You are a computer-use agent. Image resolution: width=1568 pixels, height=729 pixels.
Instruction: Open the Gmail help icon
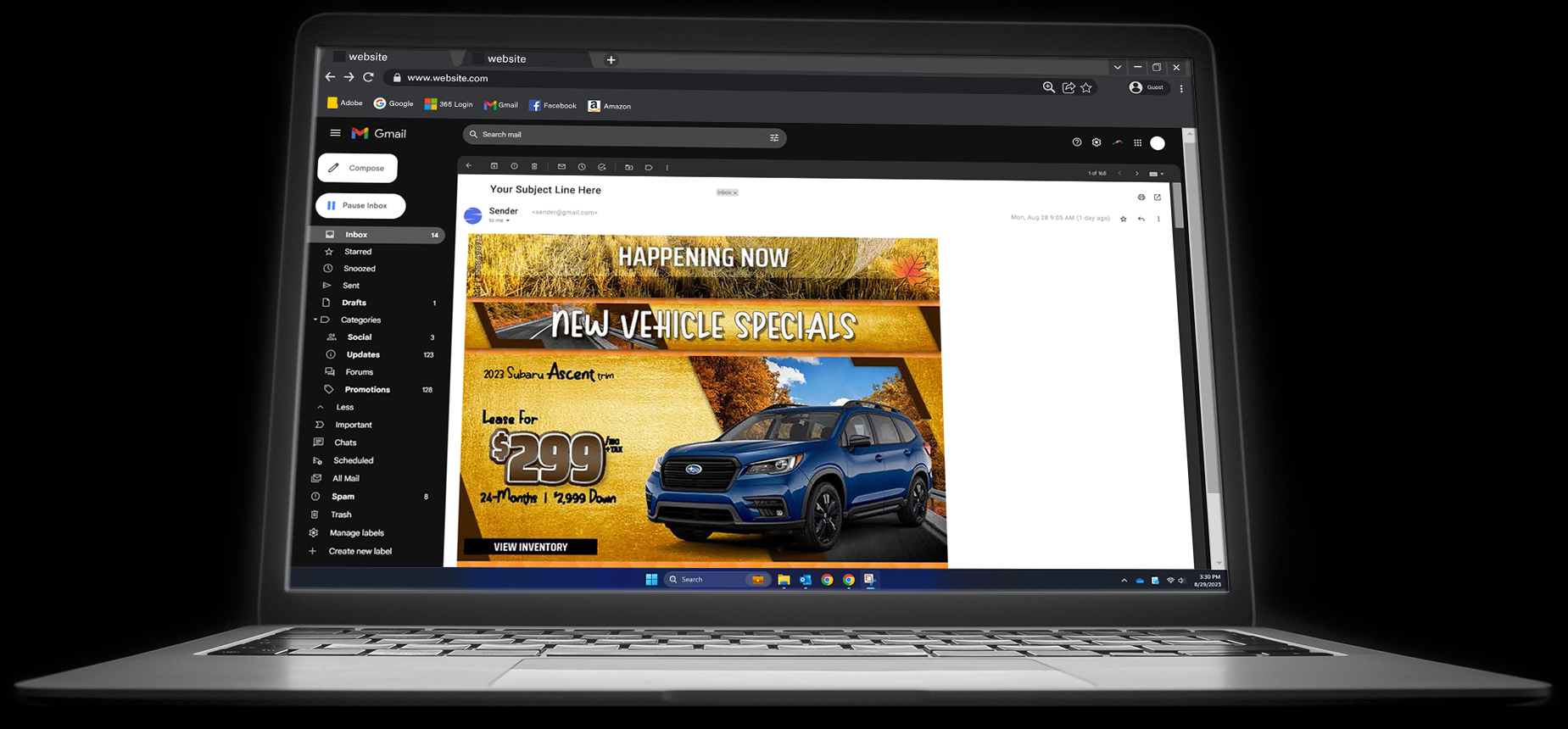pos(1077,142)
